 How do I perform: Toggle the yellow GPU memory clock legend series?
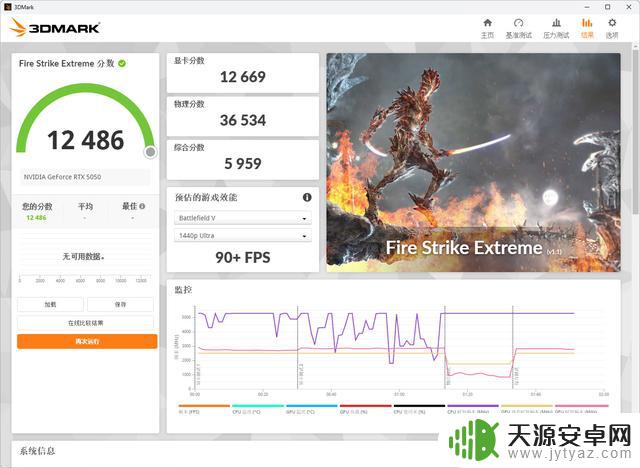[x=527, y=409]
